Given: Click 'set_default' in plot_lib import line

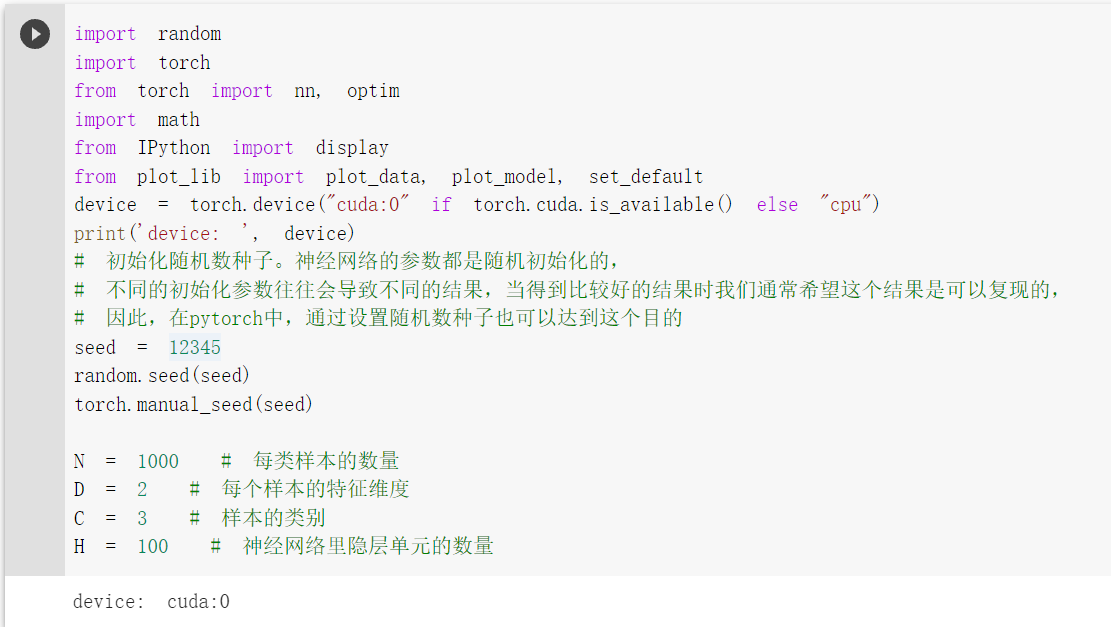Looking at the screenshot, I should (645, 176).
